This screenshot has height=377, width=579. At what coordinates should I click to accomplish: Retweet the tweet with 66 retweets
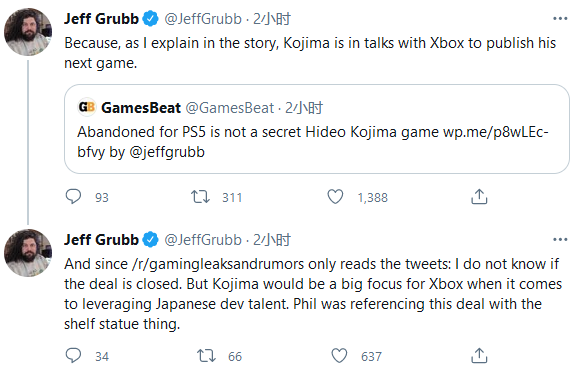coord(206,356)
